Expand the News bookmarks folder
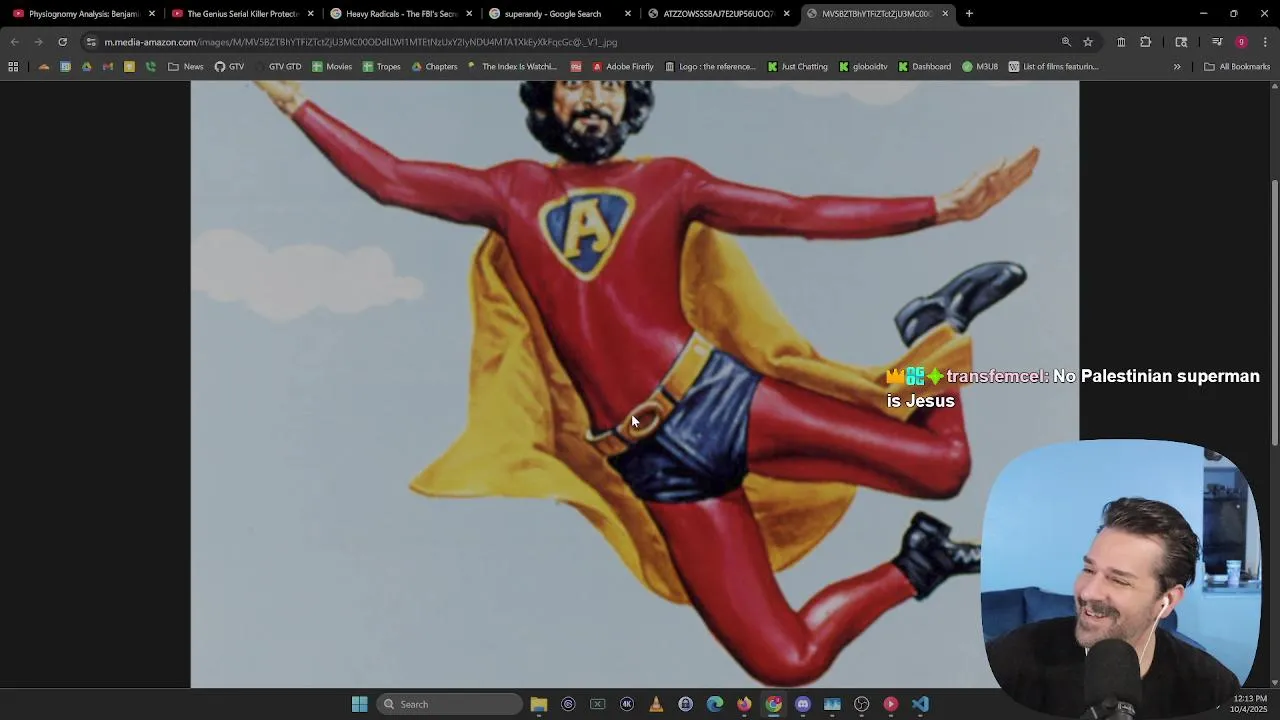1280x720 pixels. point(186,67)
